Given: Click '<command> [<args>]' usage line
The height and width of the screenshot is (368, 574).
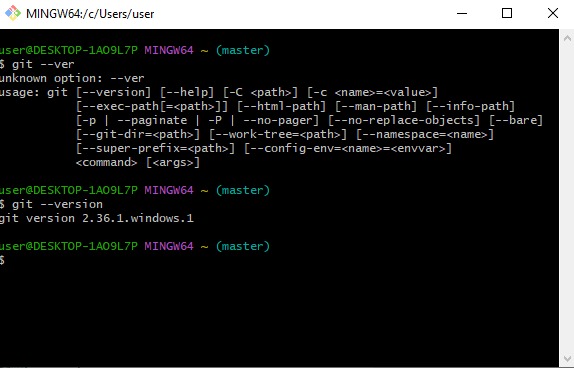Looking at the screenshot, I should pos(138,162).
